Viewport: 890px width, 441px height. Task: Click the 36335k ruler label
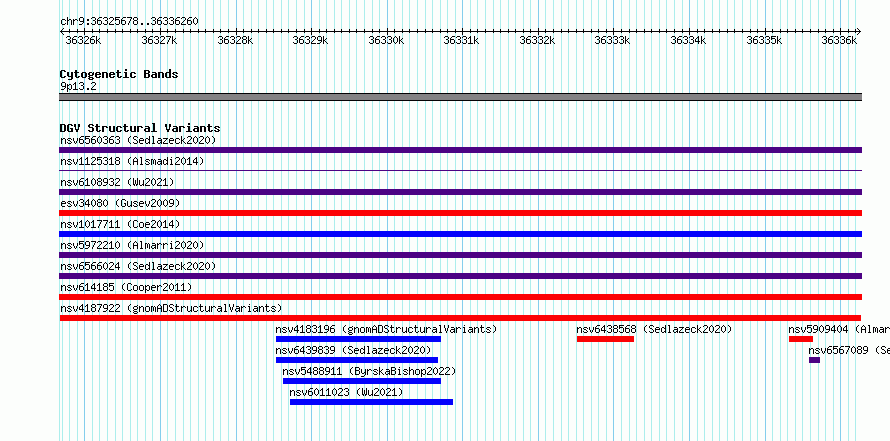pyautogui.click(x=764, y=40)
